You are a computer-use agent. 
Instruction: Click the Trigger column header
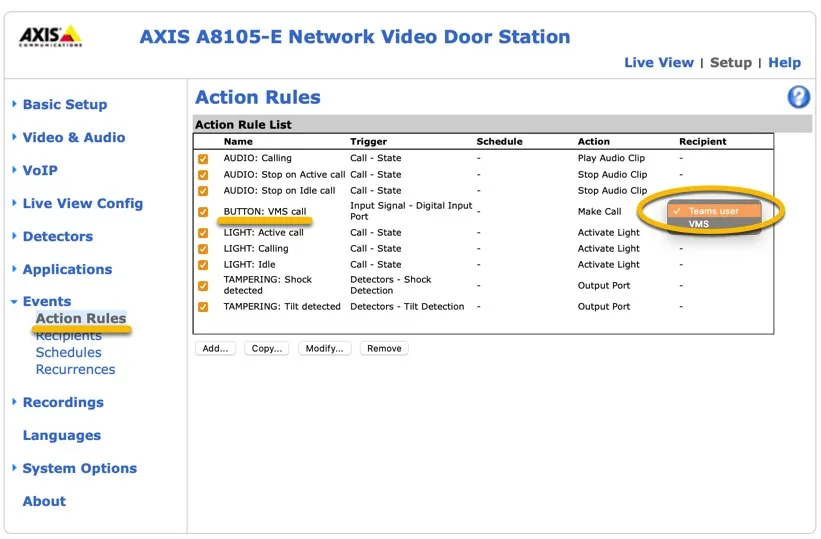[369, 141]
